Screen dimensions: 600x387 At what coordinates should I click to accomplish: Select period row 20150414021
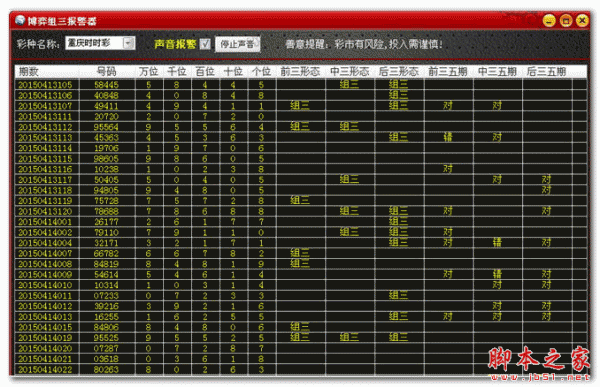click(300, 359)
